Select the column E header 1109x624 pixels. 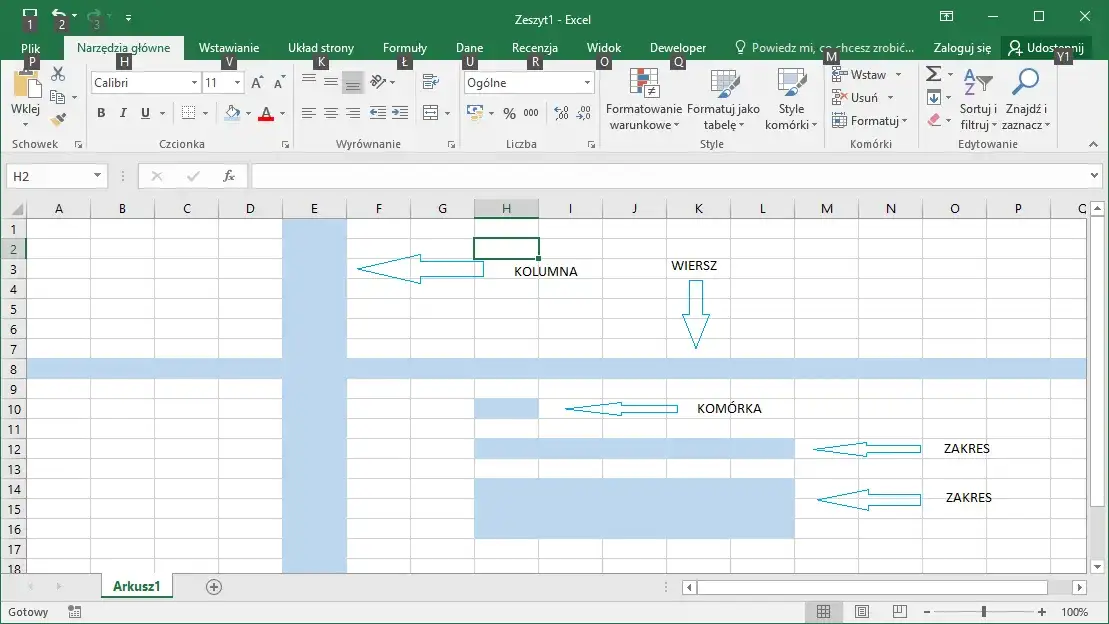[x=314, y=208]
